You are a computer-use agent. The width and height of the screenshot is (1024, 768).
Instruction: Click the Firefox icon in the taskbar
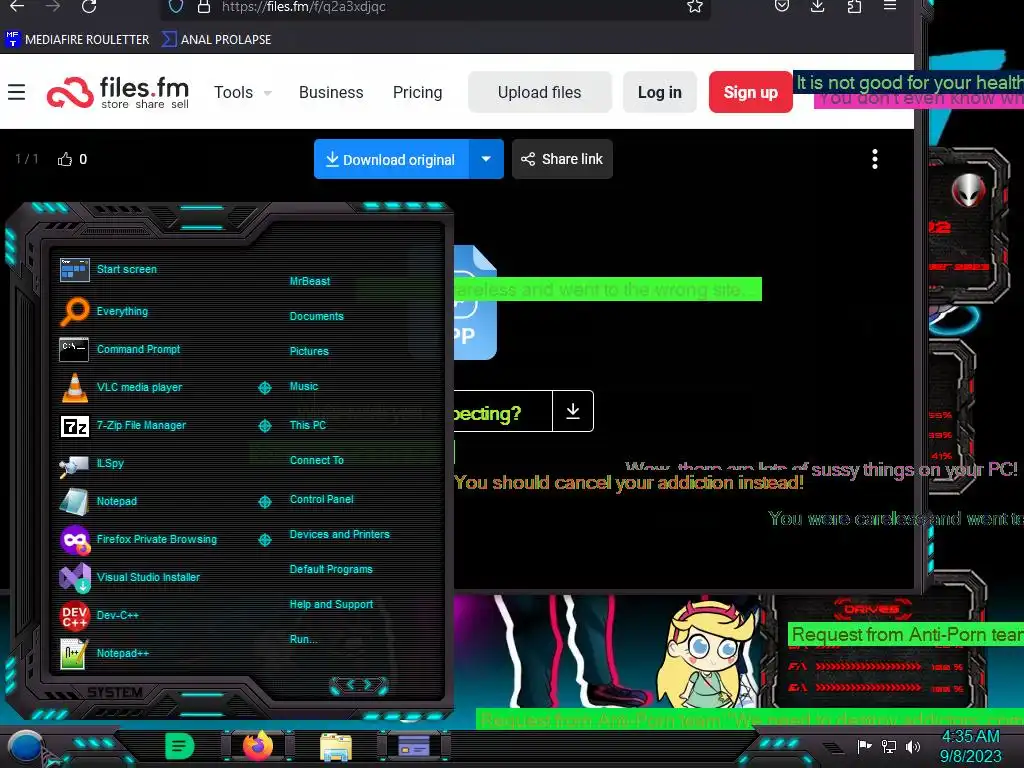tap(258, 746)
